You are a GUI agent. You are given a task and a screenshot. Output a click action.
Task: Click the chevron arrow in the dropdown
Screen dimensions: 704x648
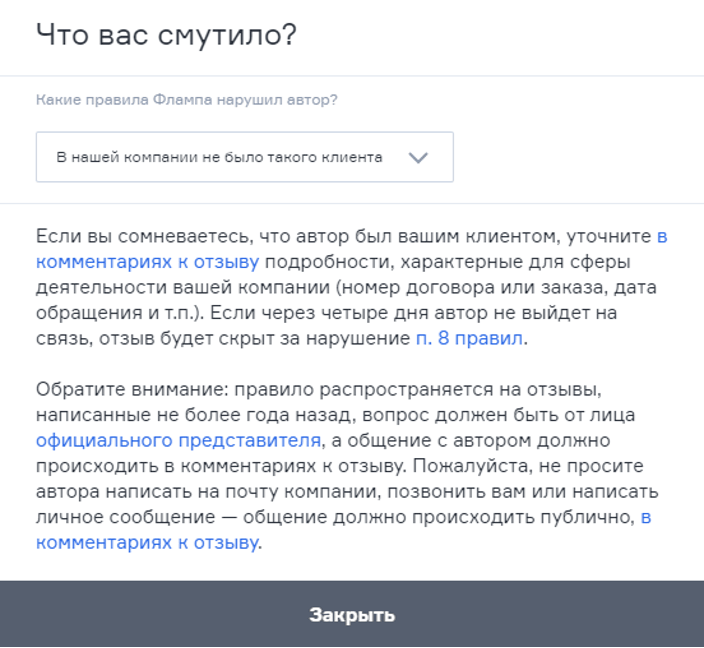click(x=418, y=157)
